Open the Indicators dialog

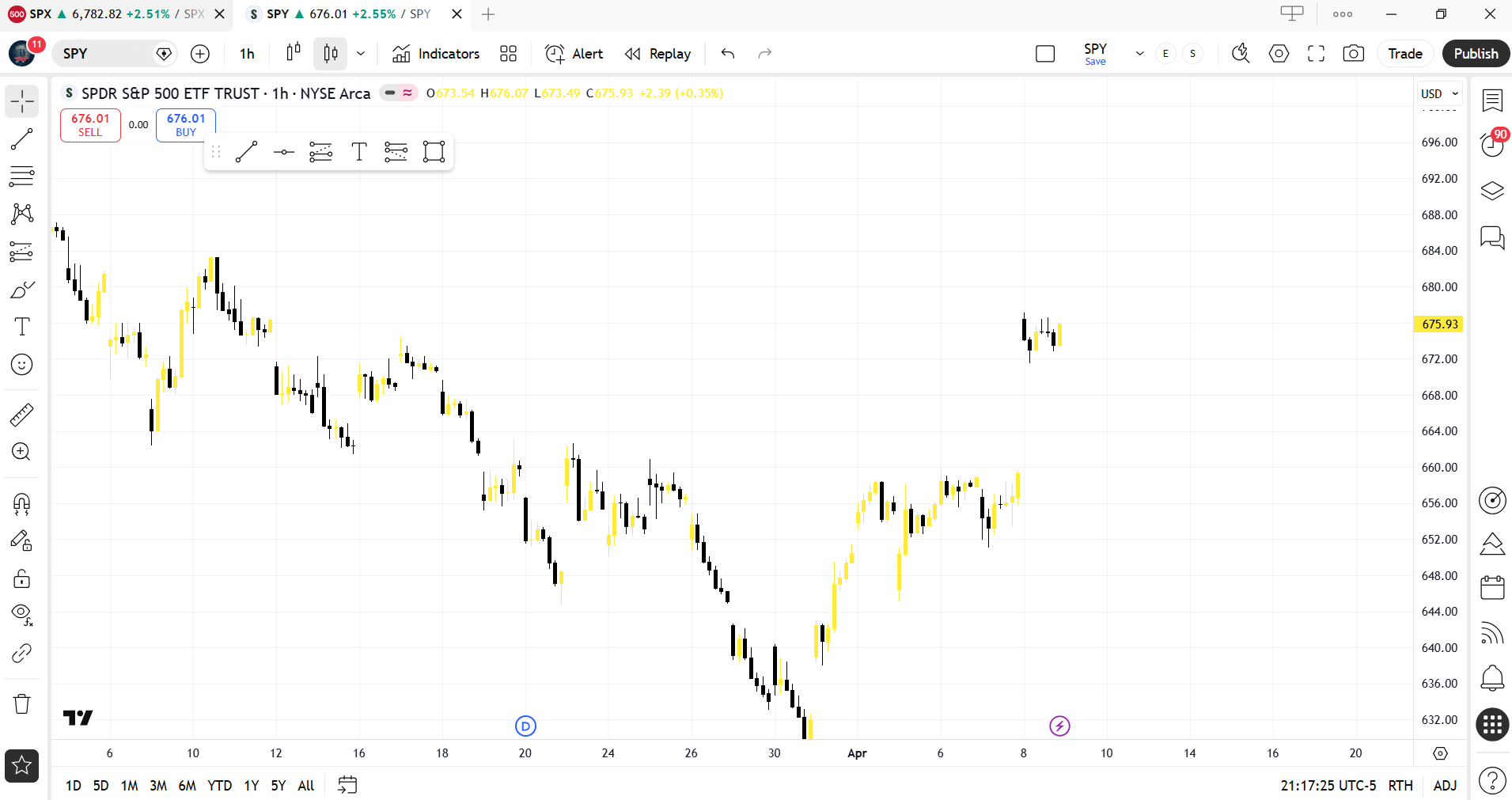pos(436,54)
